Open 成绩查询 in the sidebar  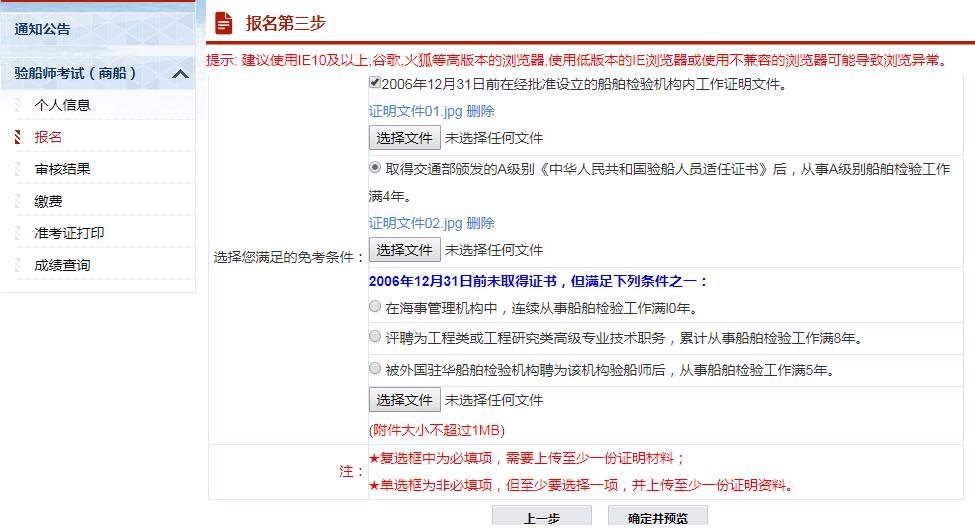tap(62, 265)
